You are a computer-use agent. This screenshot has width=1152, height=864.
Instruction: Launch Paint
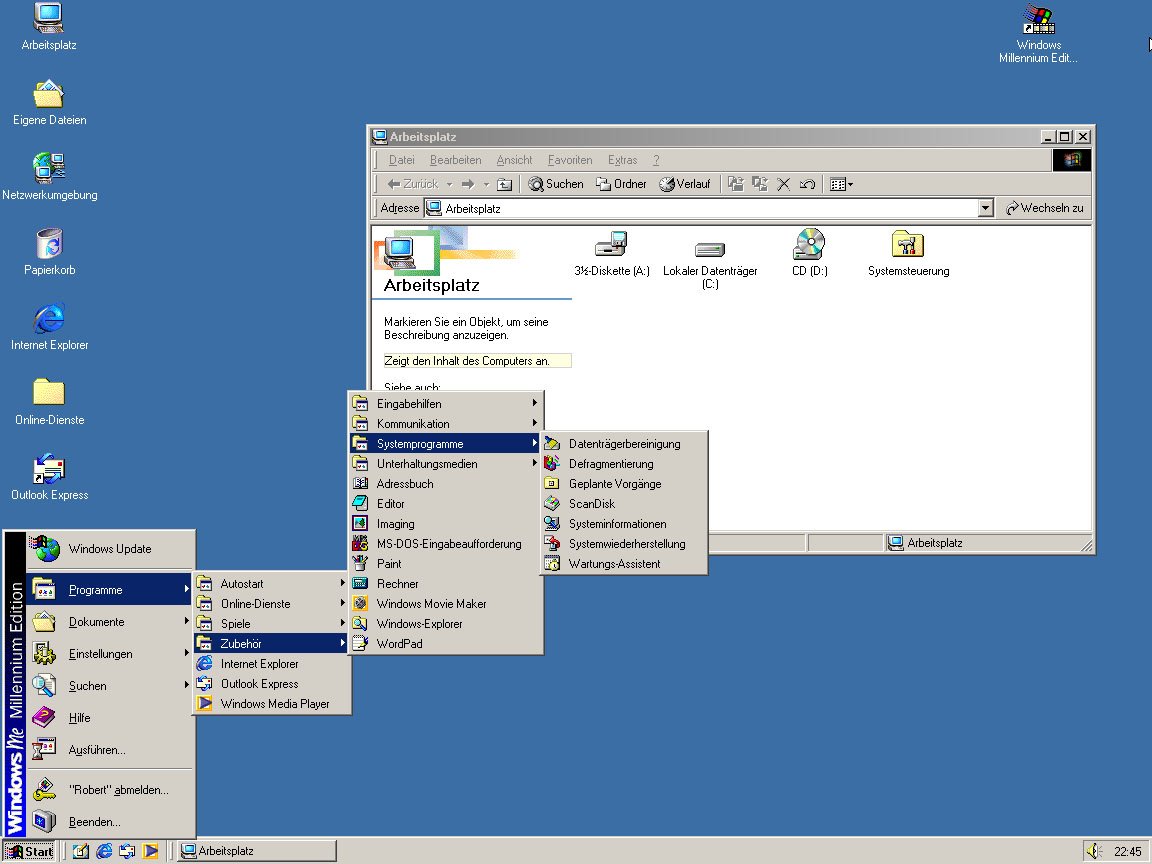445,564
